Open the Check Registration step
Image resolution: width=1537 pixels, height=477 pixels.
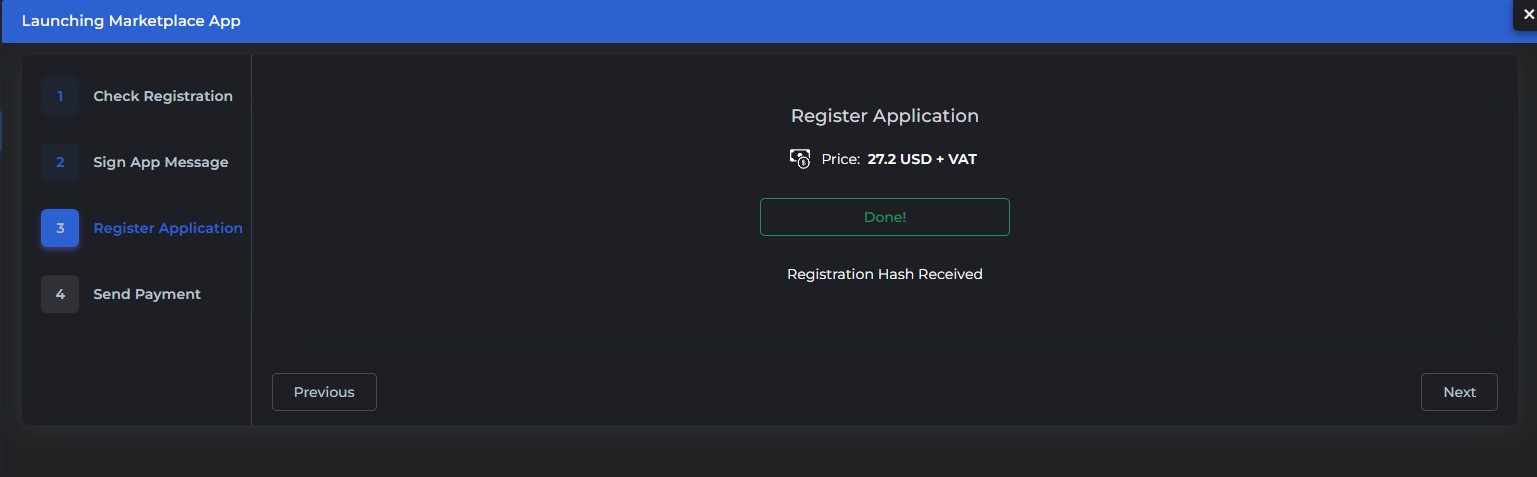click(163, 96)
